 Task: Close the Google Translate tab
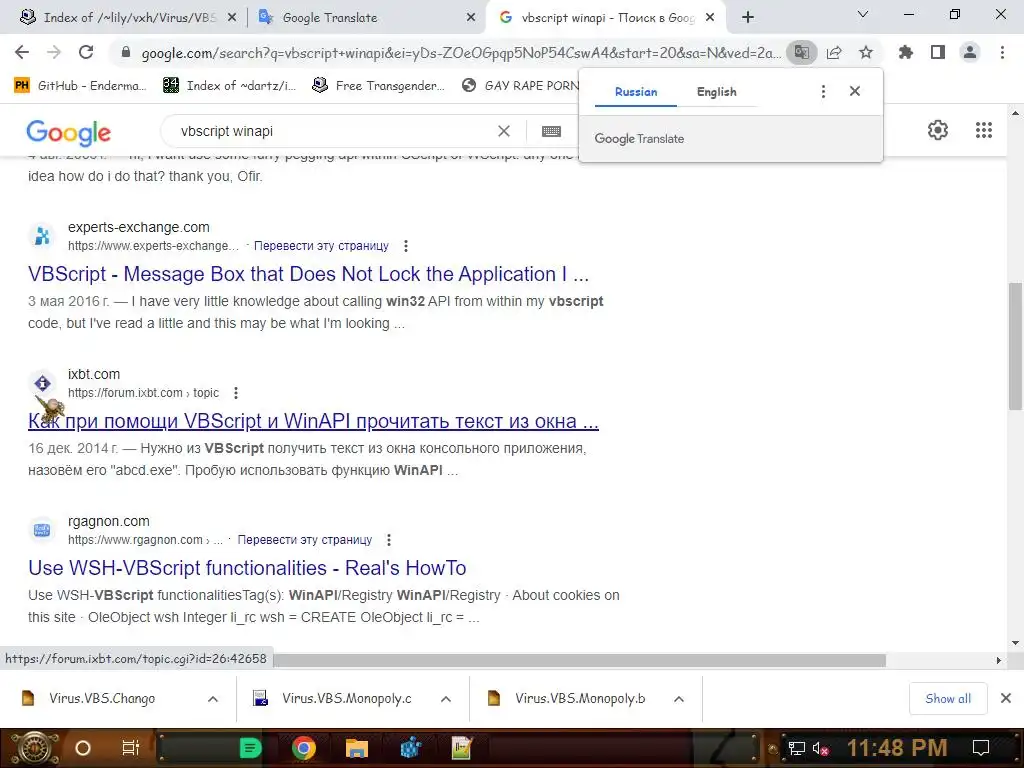coord(471,18)
